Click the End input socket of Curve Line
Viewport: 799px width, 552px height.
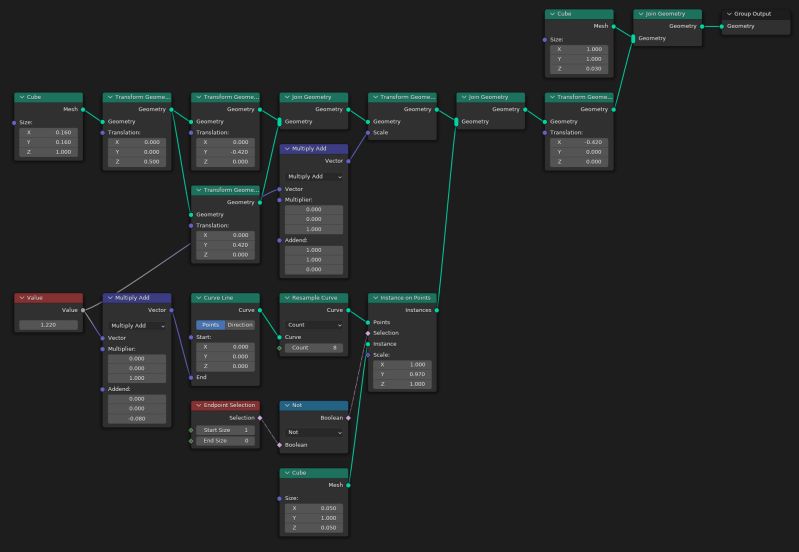191,377
